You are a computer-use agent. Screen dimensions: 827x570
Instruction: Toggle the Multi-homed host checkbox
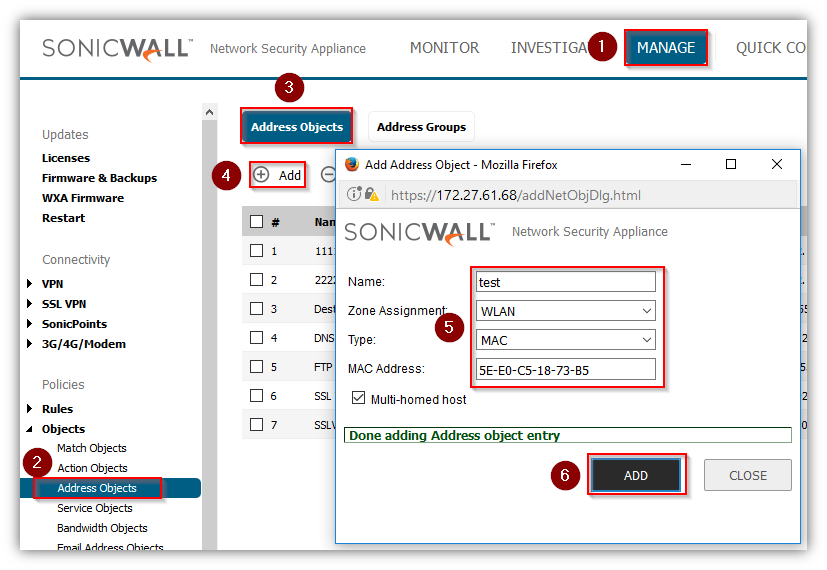pyautogui.click(x=358, y=399)
